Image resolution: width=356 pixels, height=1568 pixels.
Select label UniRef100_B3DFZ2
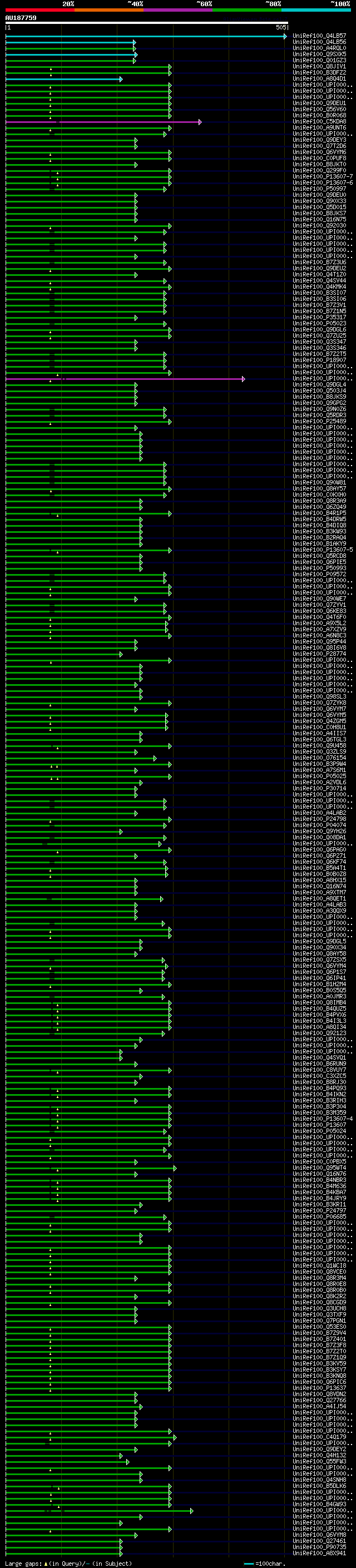pos(319,72)
